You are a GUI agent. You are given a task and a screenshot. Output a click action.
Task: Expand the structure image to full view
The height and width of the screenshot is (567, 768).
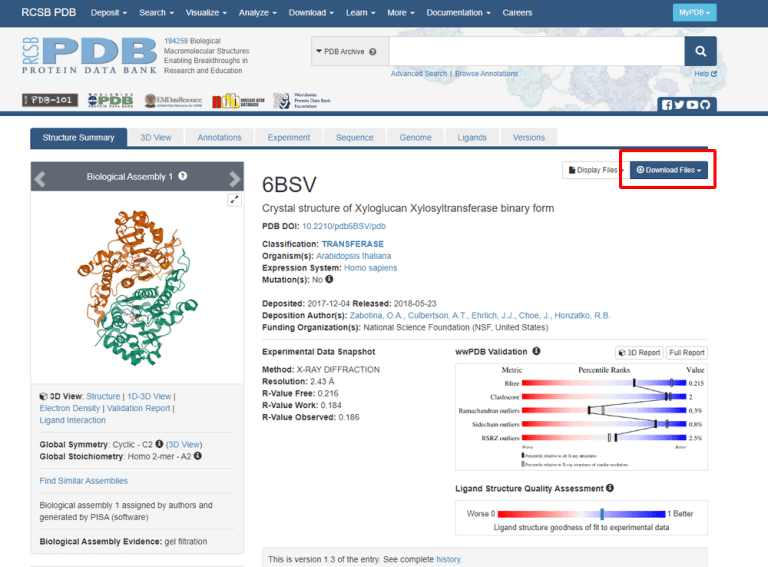pyautogui.click(x=235, y=200)
